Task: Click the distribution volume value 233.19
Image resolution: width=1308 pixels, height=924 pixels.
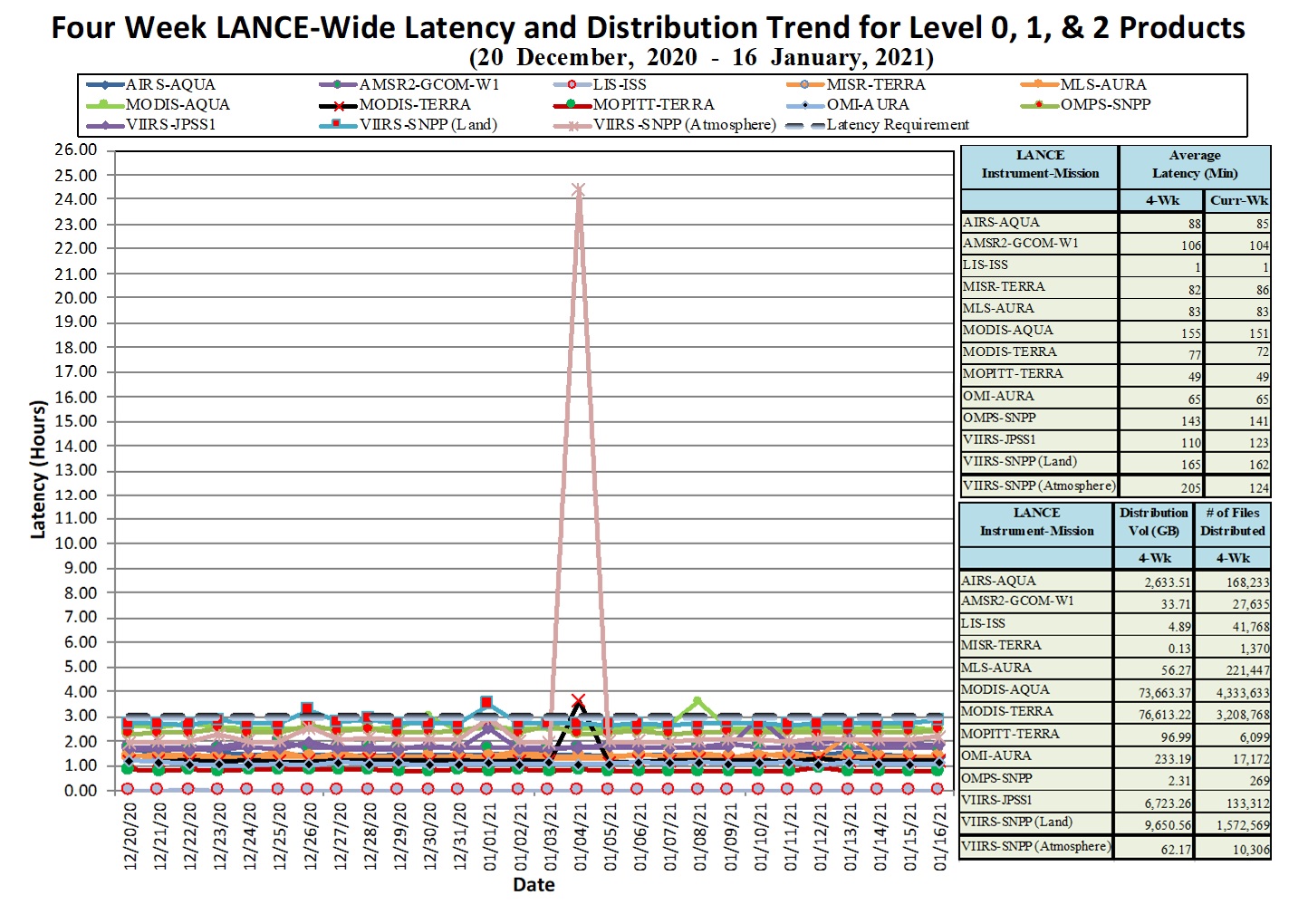Action: point(1175,759)
